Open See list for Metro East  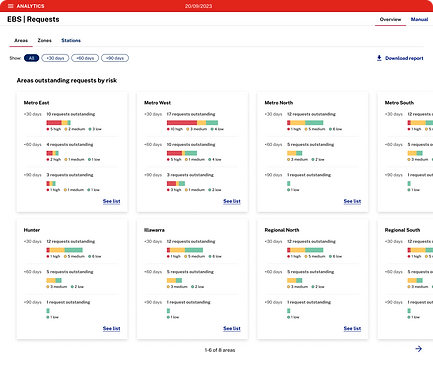click(111, 201)
